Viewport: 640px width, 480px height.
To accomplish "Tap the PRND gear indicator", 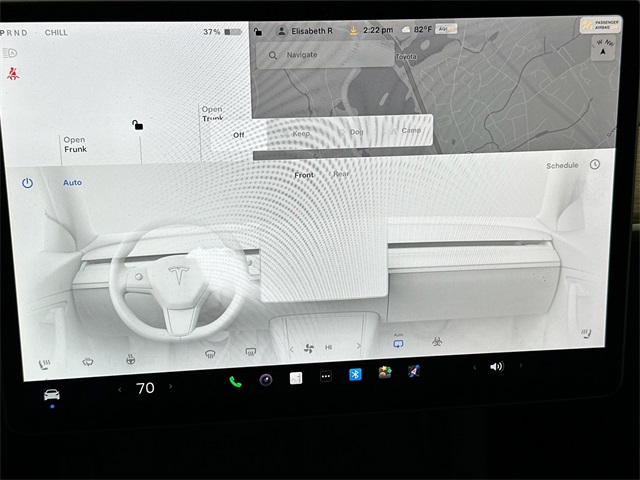I will tap(13, 33).
